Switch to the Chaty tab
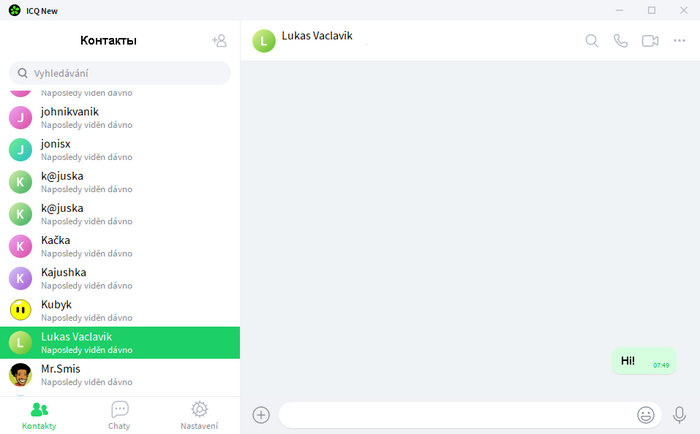 pyautogui.click(x=119, y=415)
